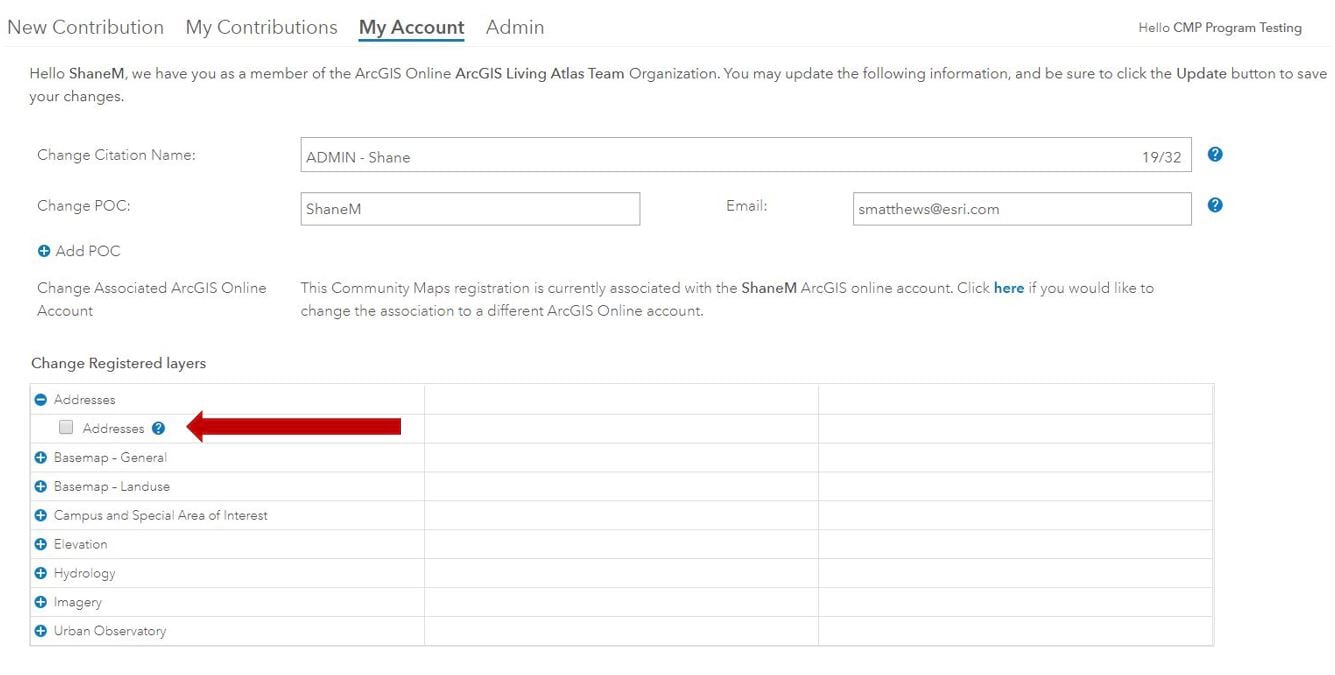The height and width of the screenshot is (675, 1335).
Task: Click the Add POC plus icon
Action: point(44,251)
